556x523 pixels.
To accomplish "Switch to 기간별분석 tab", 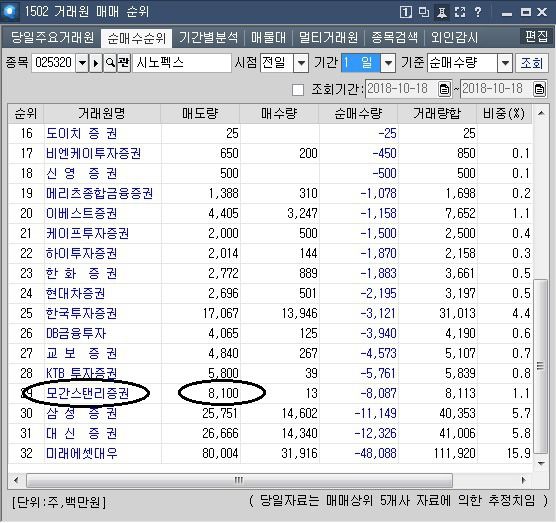I will tap(208, 38).
